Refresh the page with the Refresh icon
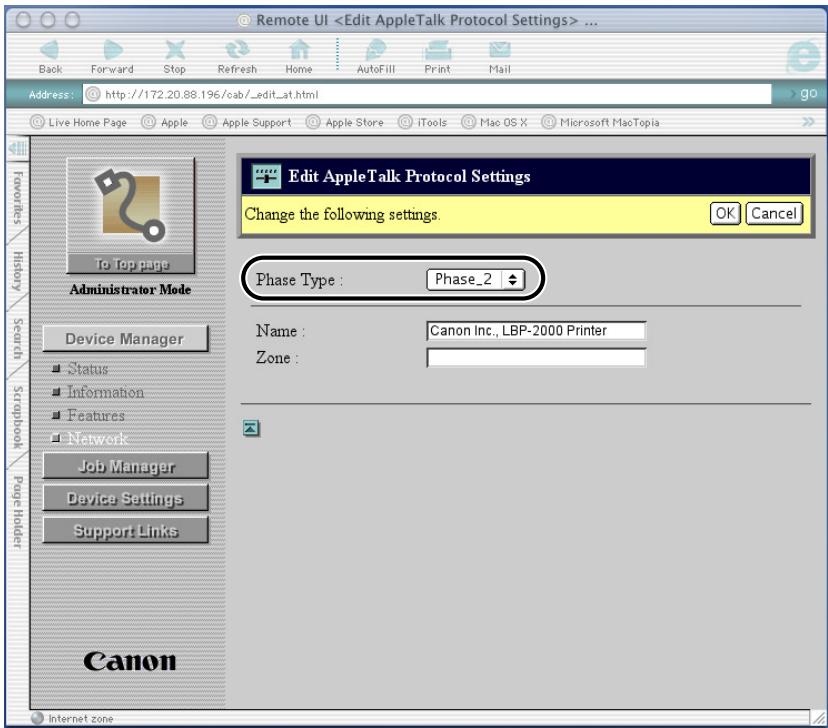This screenshot has height=728, width=828. pos(237,50)
